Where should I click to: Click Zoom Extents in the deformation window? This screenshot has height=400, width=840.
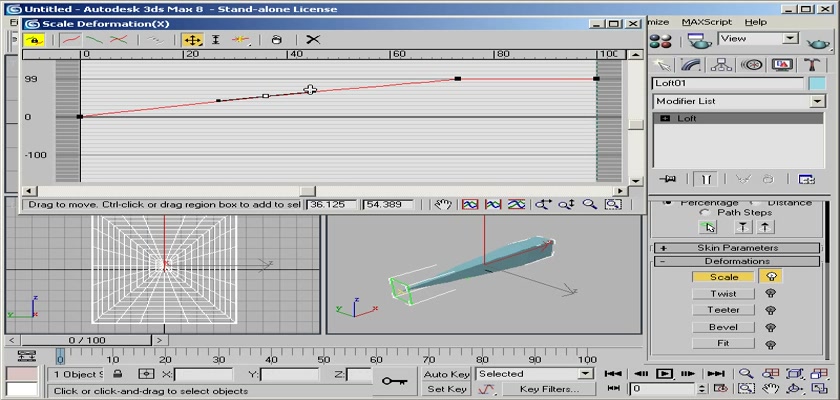pyautogui.click(x=469, y=204)
